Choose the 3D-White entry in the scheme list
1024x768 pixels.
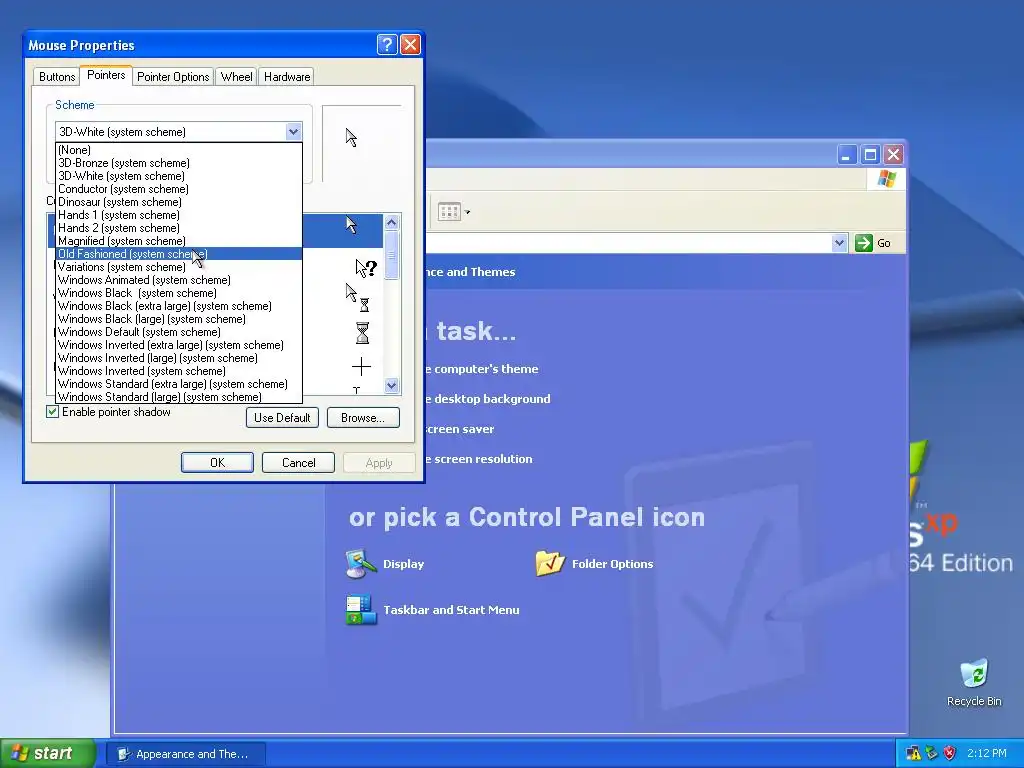click(178, 176)
